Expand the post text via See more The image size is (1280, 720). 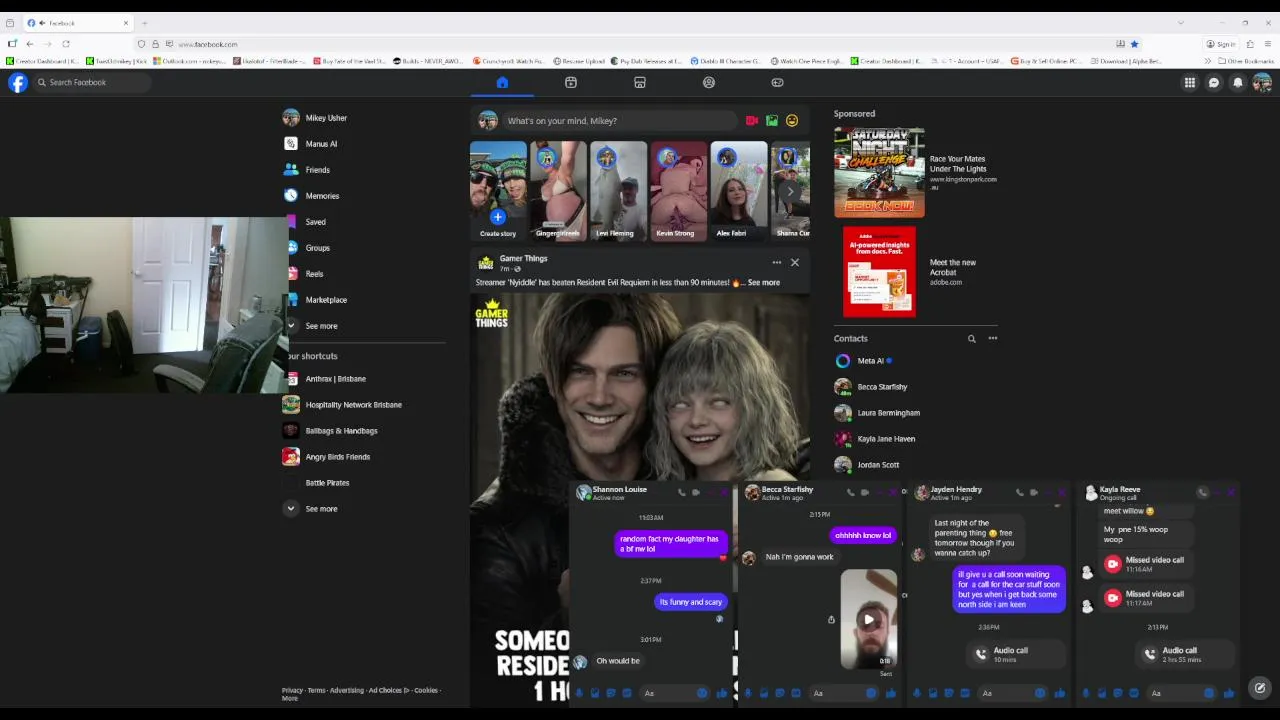763,283
